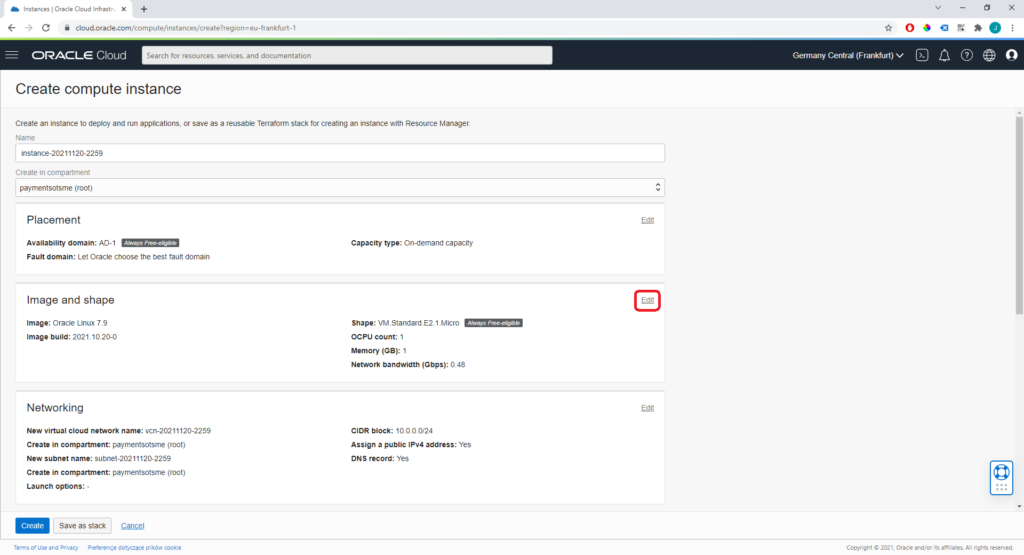View site info via the lock icon
The height and width of the screenshot is (555, 1024).
tap(67, 28)
